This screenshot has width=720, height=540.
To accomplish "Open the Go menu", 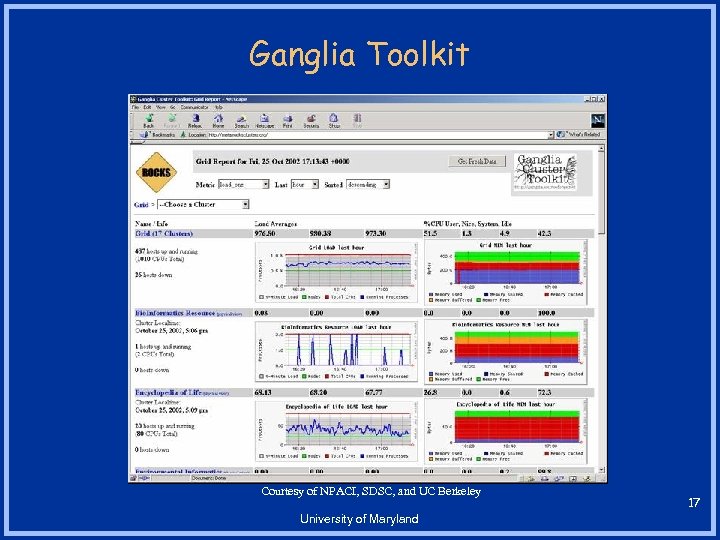I will tap(173, 107).
